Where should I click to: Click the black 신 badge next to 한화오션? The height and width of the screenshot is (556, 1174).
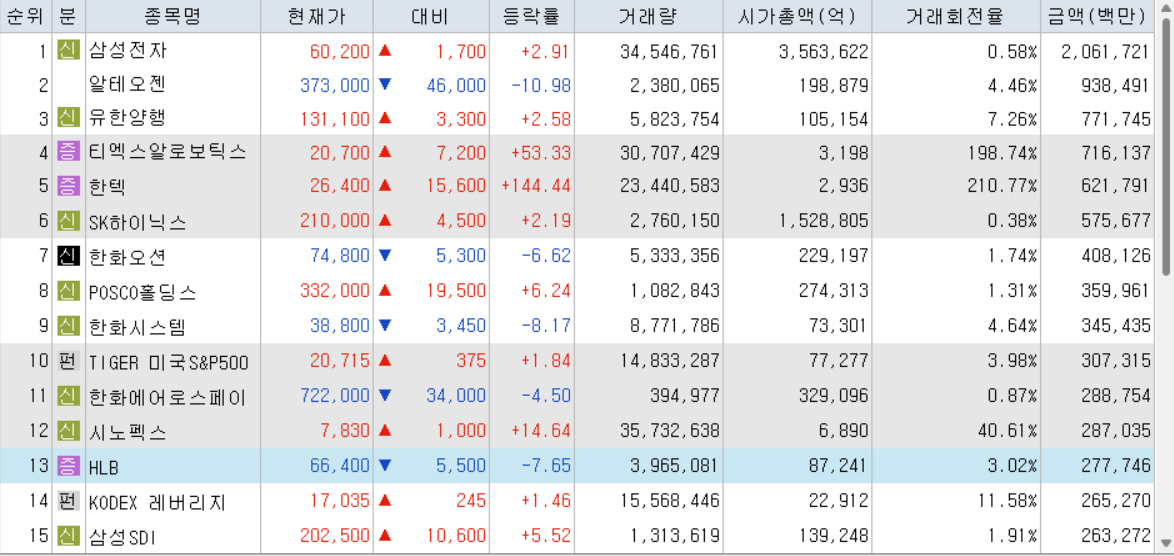(69, 256)
